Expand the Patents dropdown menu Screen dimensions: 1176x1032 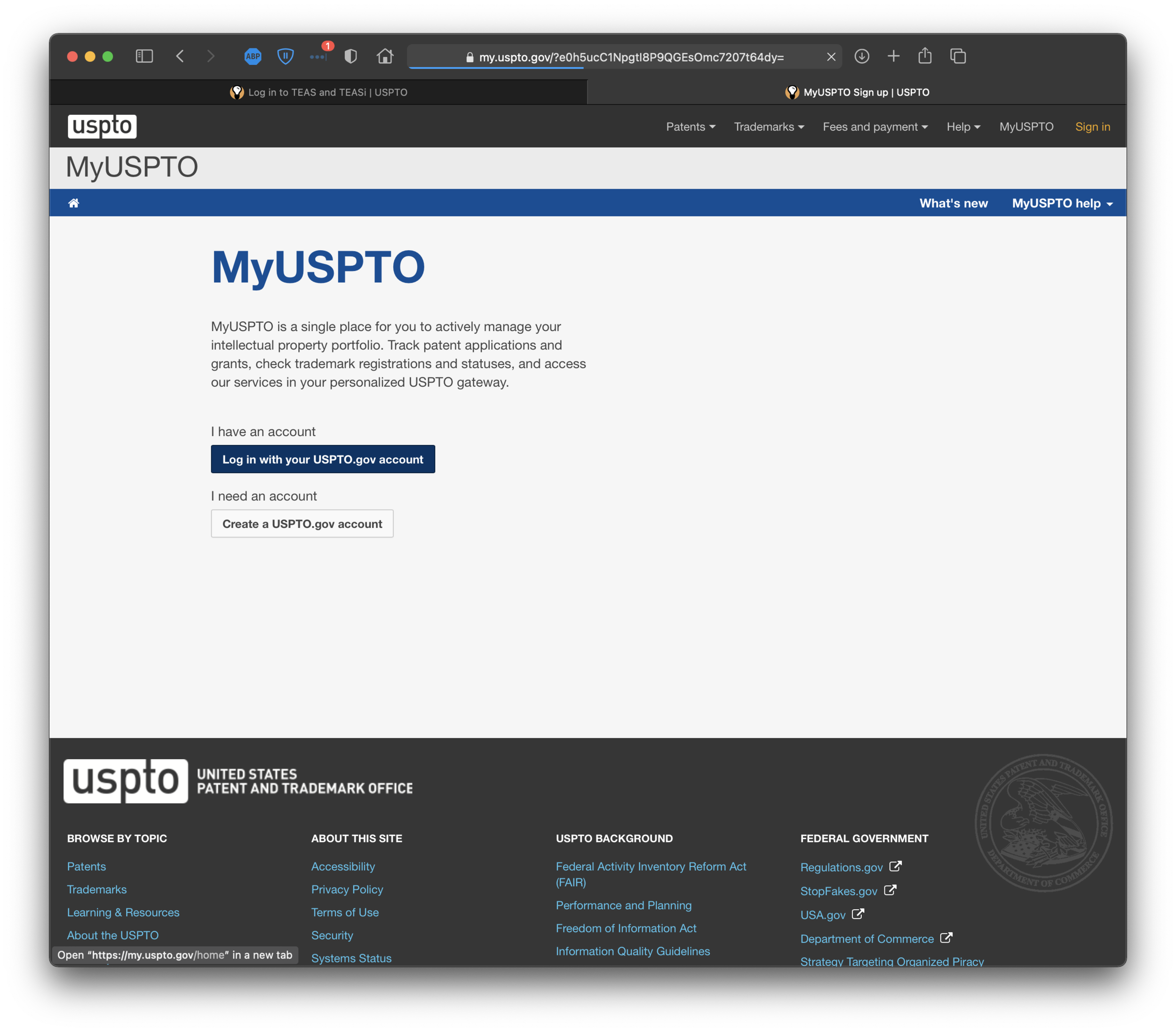tap(691, 127)
